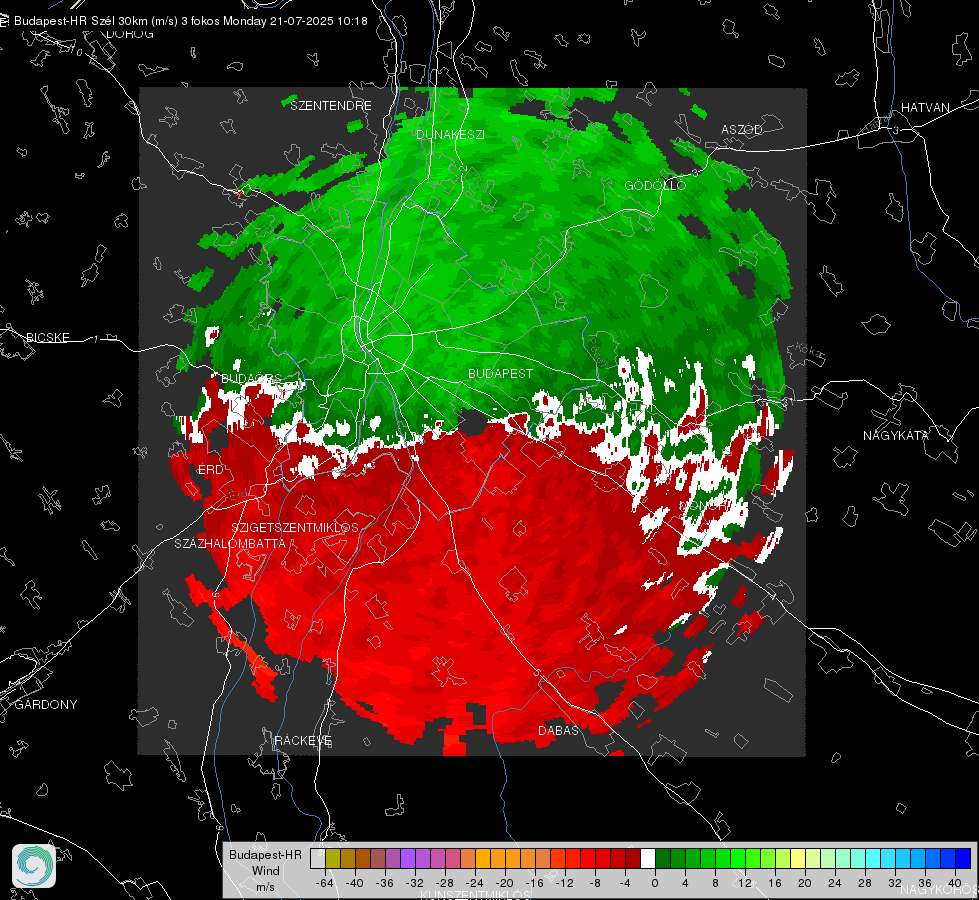Click the ERD town label
The width and height of the screenshot is (979, 900).
point(210,470)
